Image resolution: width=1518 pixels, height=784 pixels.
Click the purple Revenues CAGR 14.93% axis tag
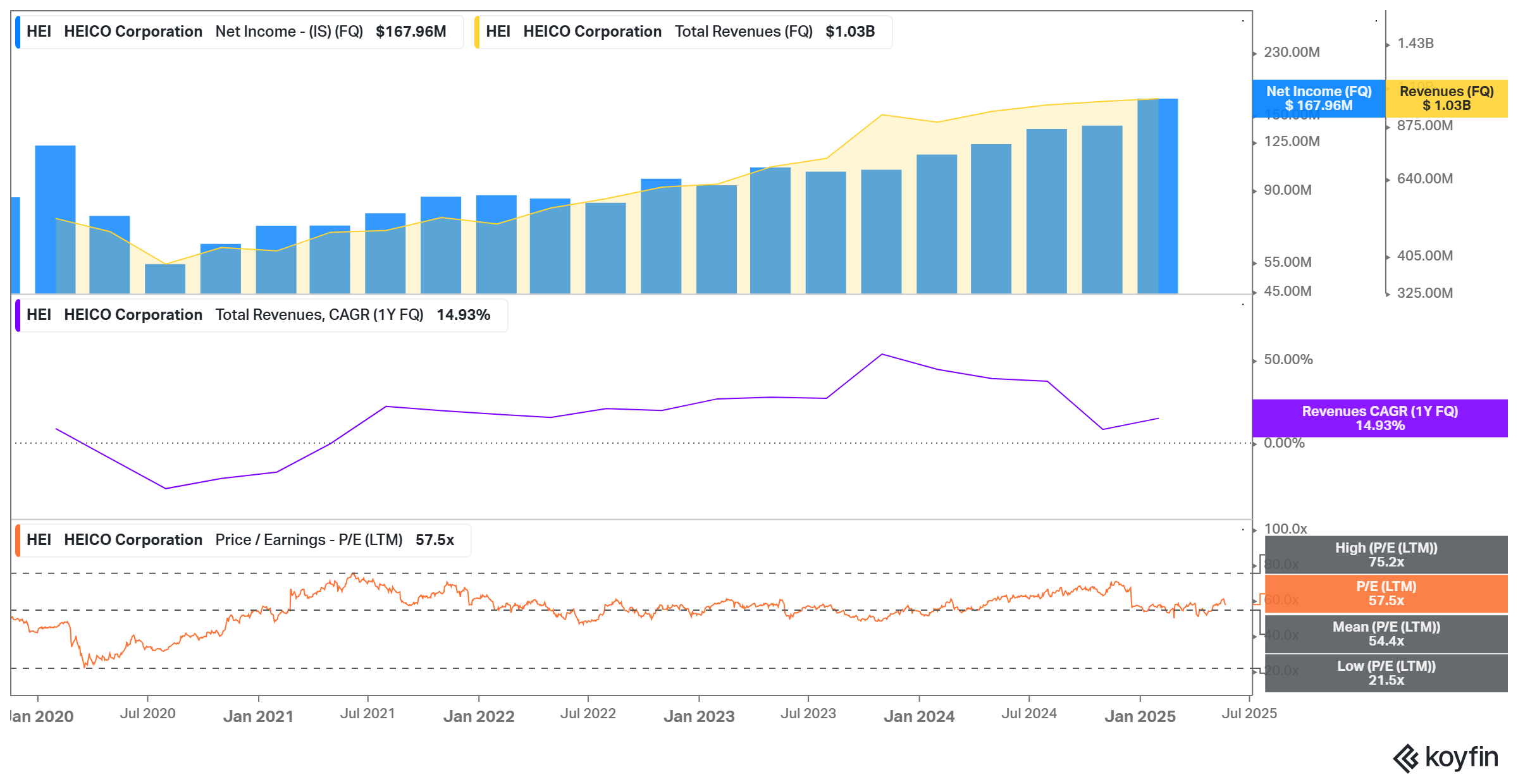(1380, 418)
